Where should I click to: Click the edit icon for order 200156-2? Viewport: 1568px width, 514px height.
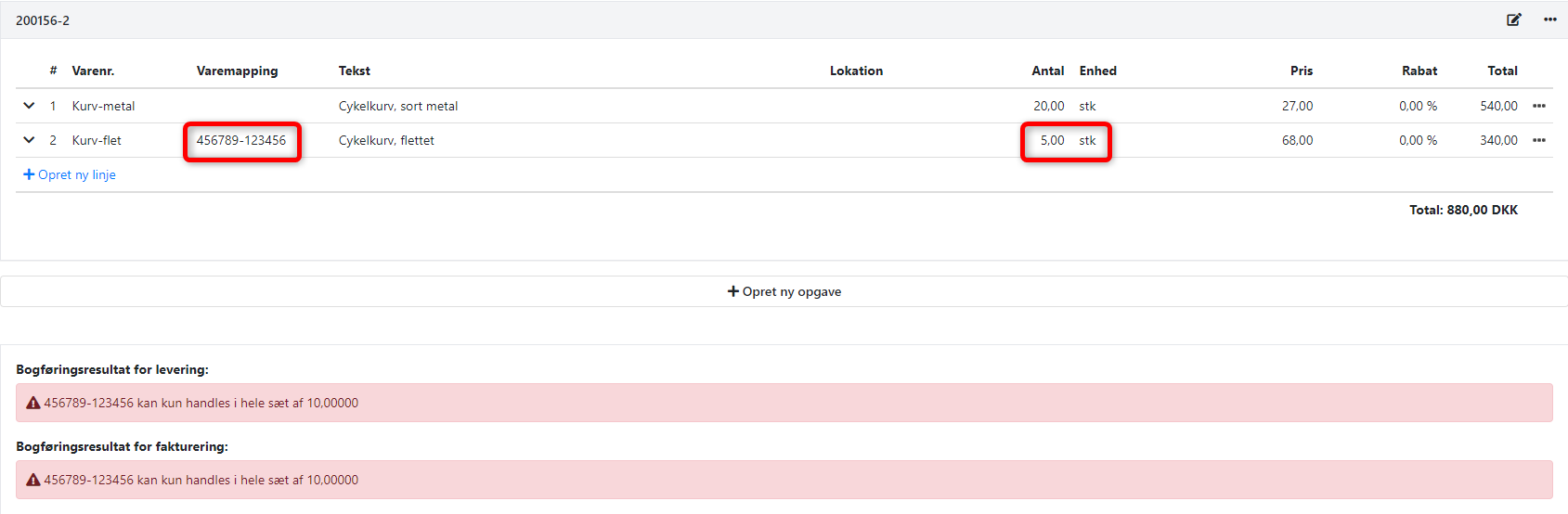(x=1514, y=19)
